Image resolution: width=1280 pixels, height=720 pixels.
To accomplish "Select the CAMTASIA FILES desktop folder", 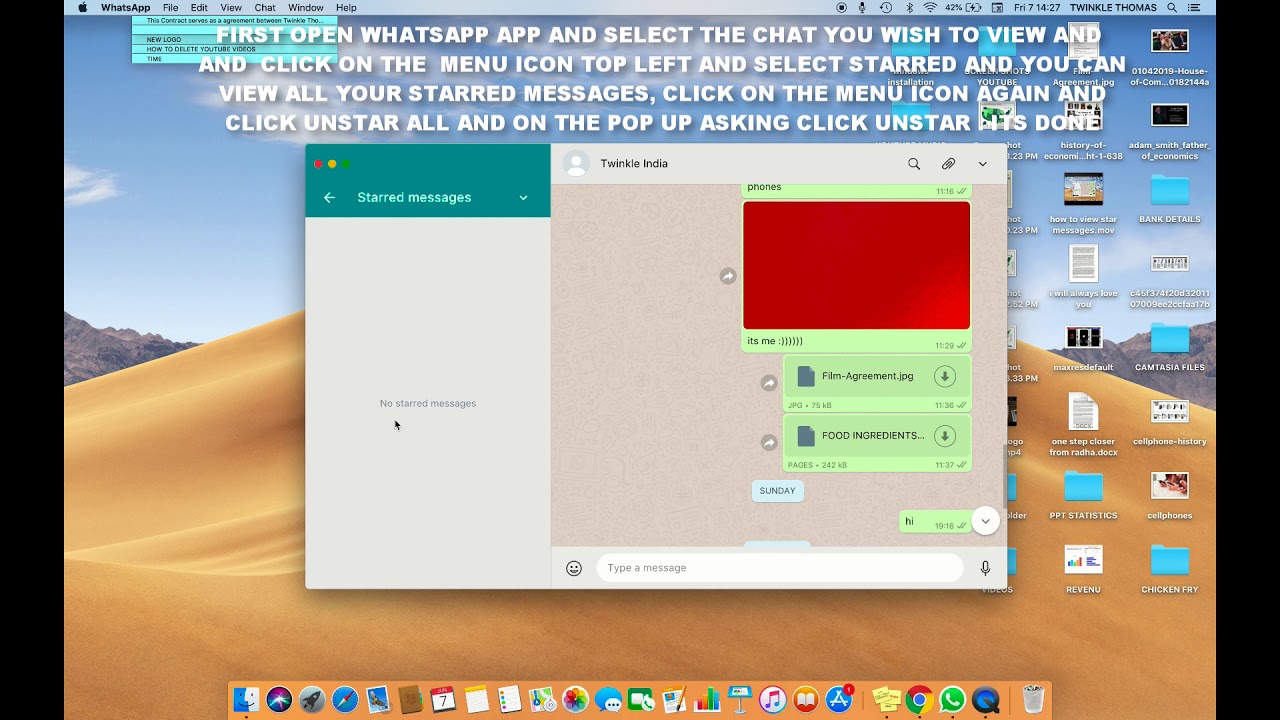I will [x=1170, y=346].
